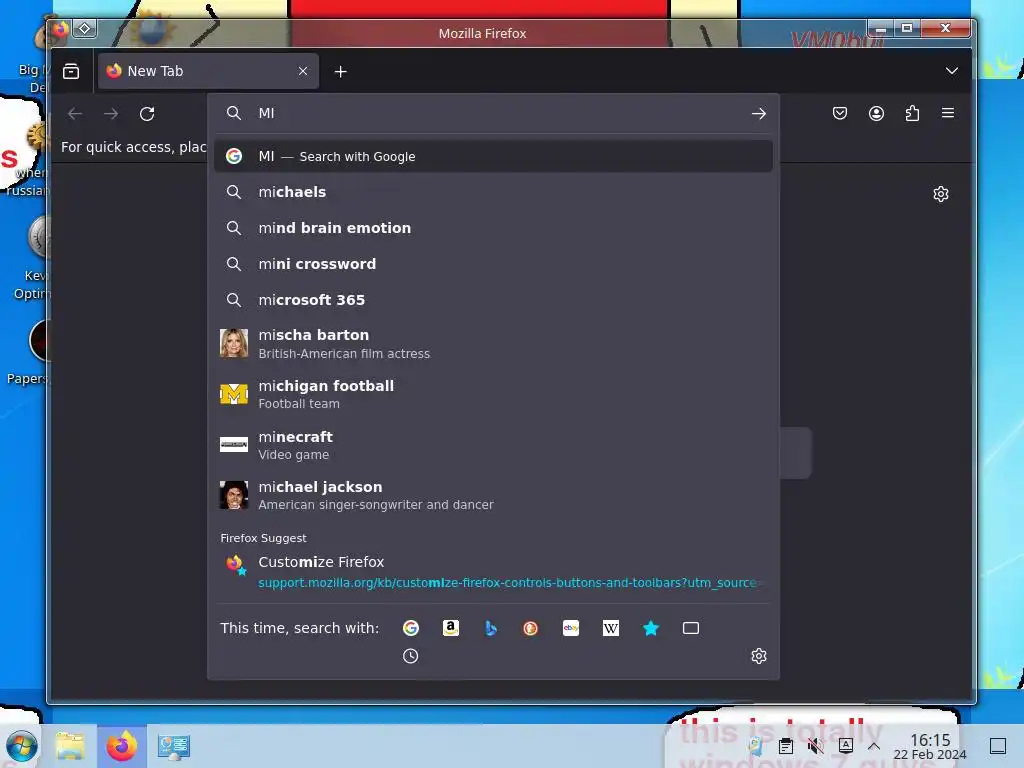Open the taskbar system monitor app icon
This screenshot has height=768, width=1024.
pyautogui.click(x=174, y=746)
